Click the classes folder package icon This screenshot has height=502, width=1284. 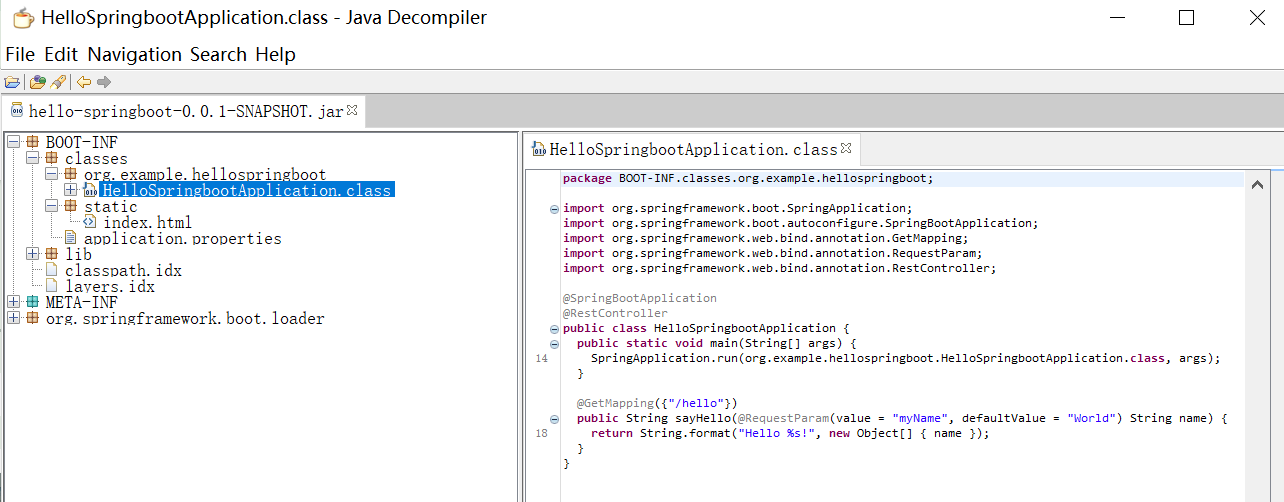52,159
